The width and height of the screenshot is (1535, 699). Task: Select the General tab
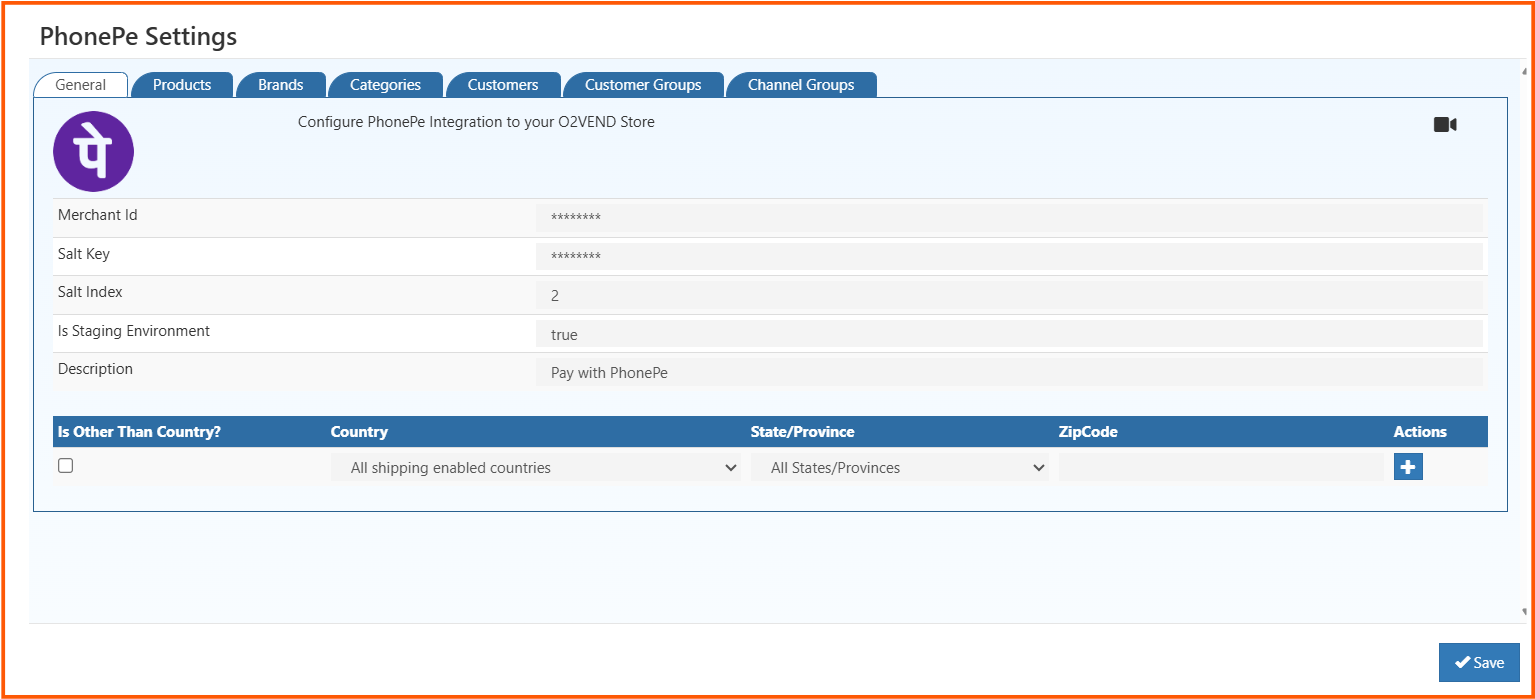tap(80, 85)
